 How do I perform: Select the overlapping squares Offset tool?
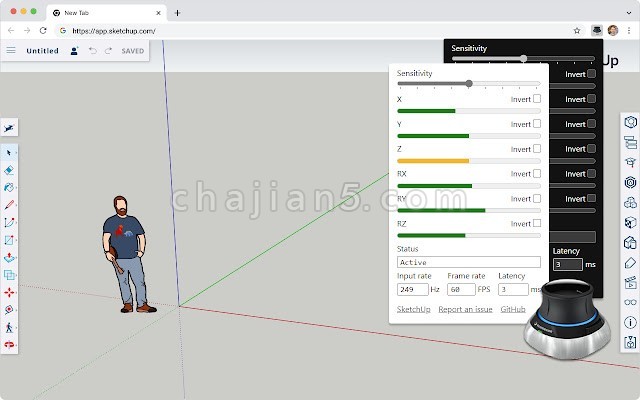tap(9, 275)
